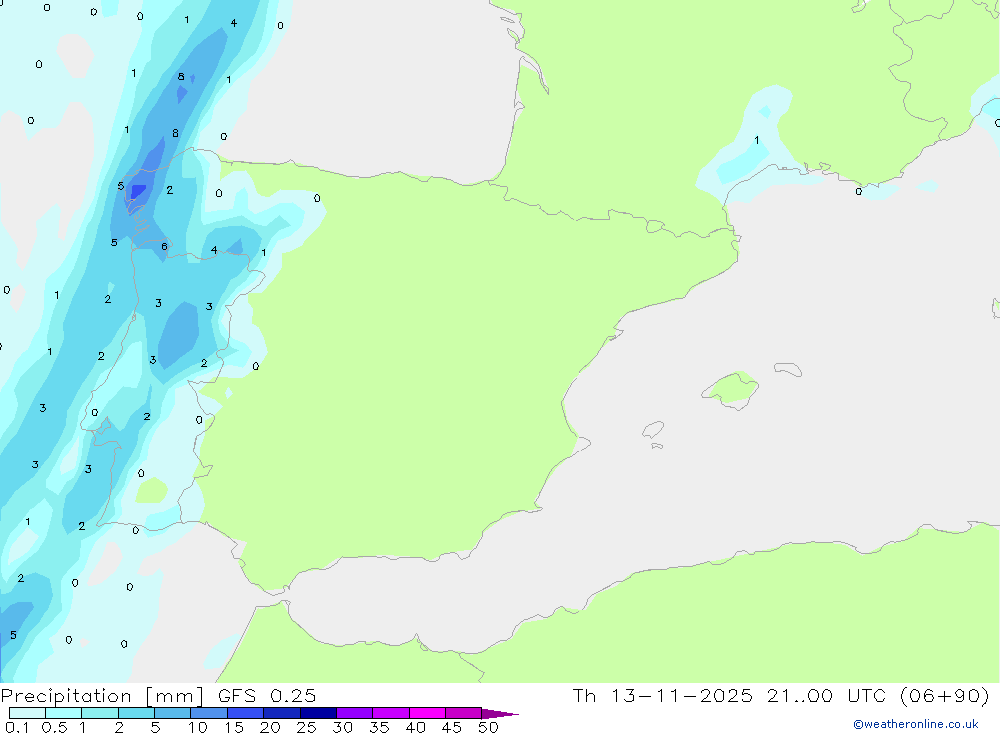Click the 20–25 mm legend color swatch
Screen dimensions: 1000x733
(x=282, y=713)
